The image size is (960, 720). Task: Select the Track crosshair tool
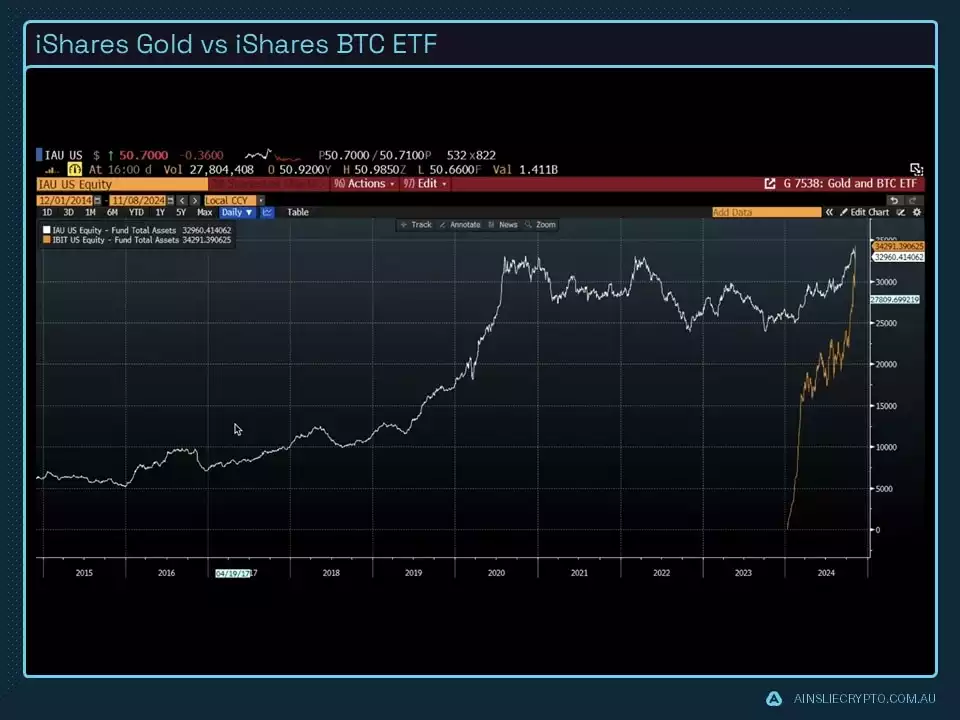tap(421, 224)
